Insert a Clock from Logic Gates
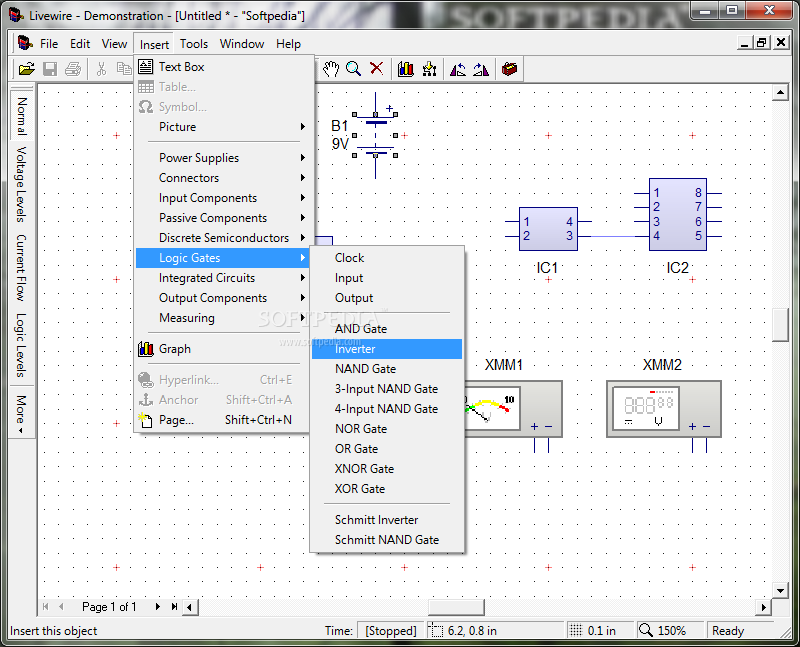800x647 pixels. pos(387,258)
